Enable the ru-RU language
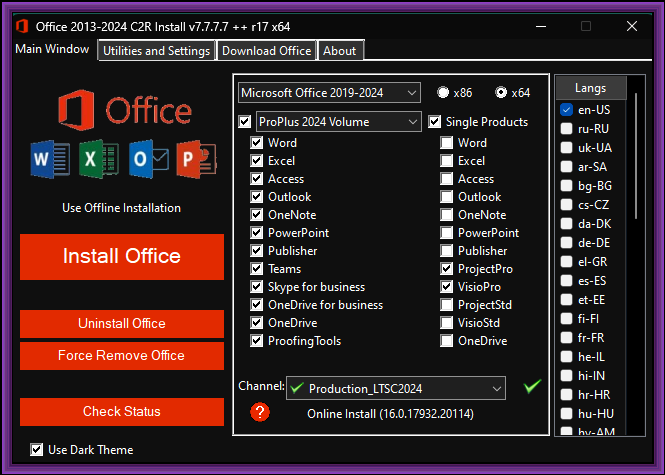665x475 pixels. 567,129
